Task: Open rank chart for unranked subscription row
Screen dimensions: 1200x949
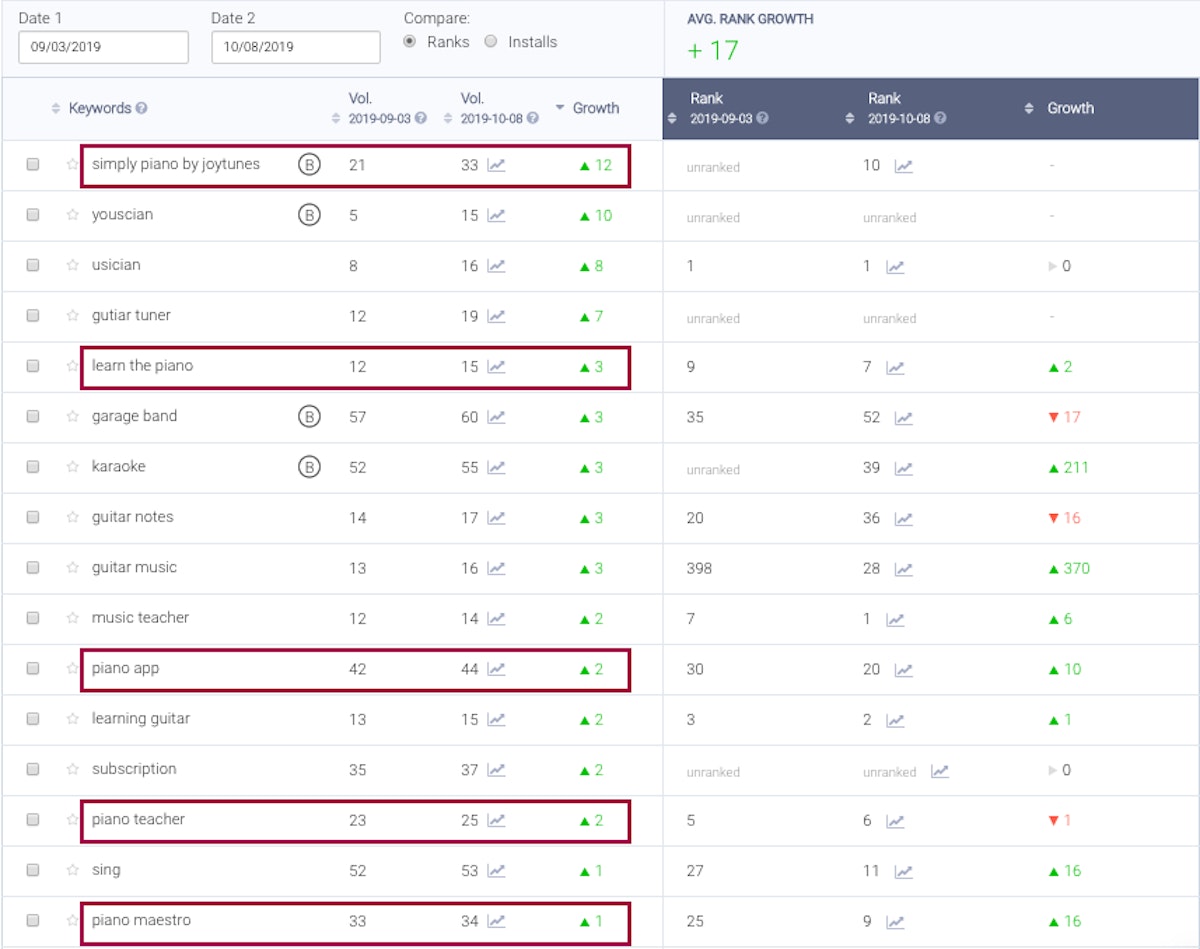Action: click(x=939, y=771)
